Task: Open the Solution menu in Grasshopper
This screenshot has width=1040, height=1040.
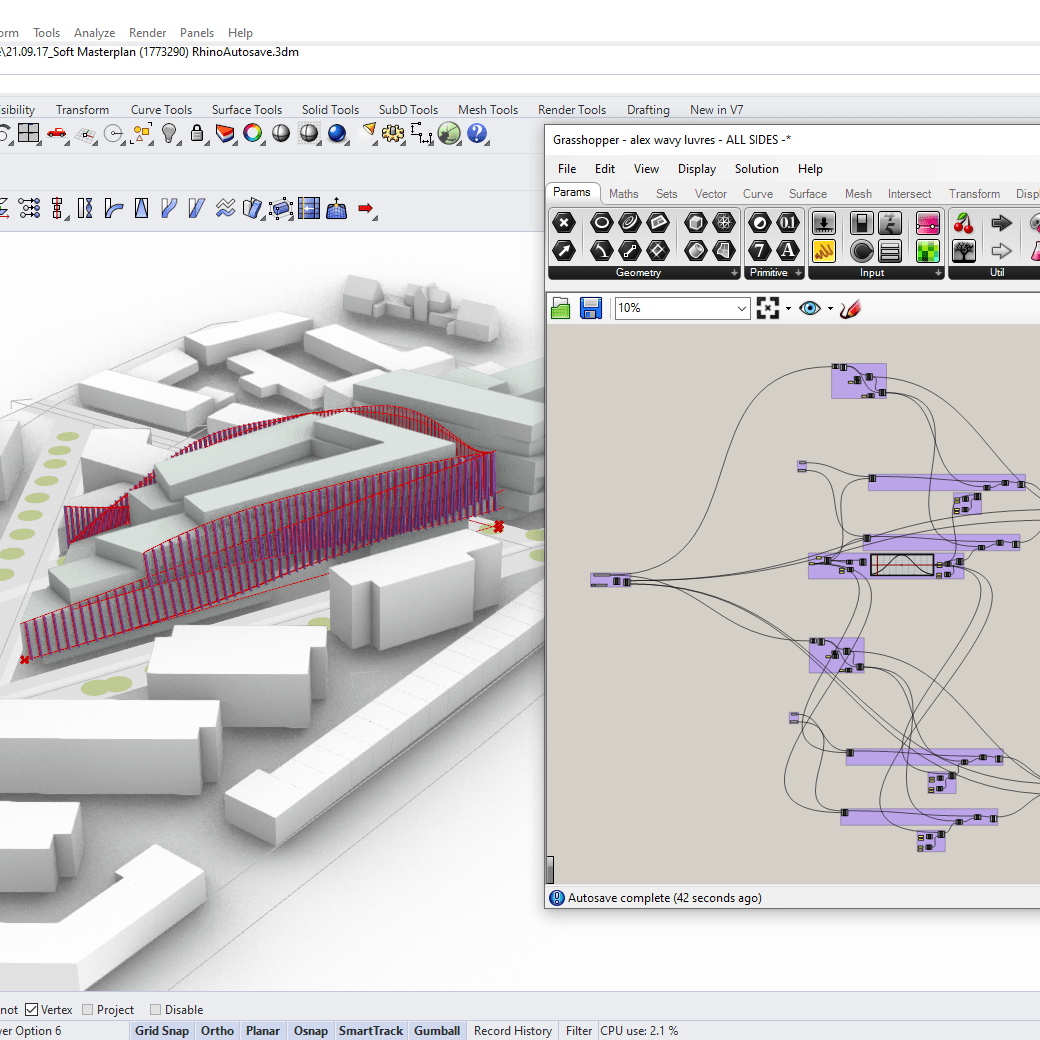Action: point(756,169)
